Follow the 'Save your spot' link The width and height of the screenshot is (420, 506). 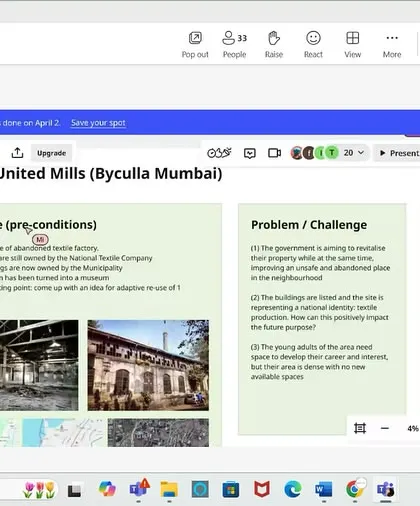tap(98, 123)
